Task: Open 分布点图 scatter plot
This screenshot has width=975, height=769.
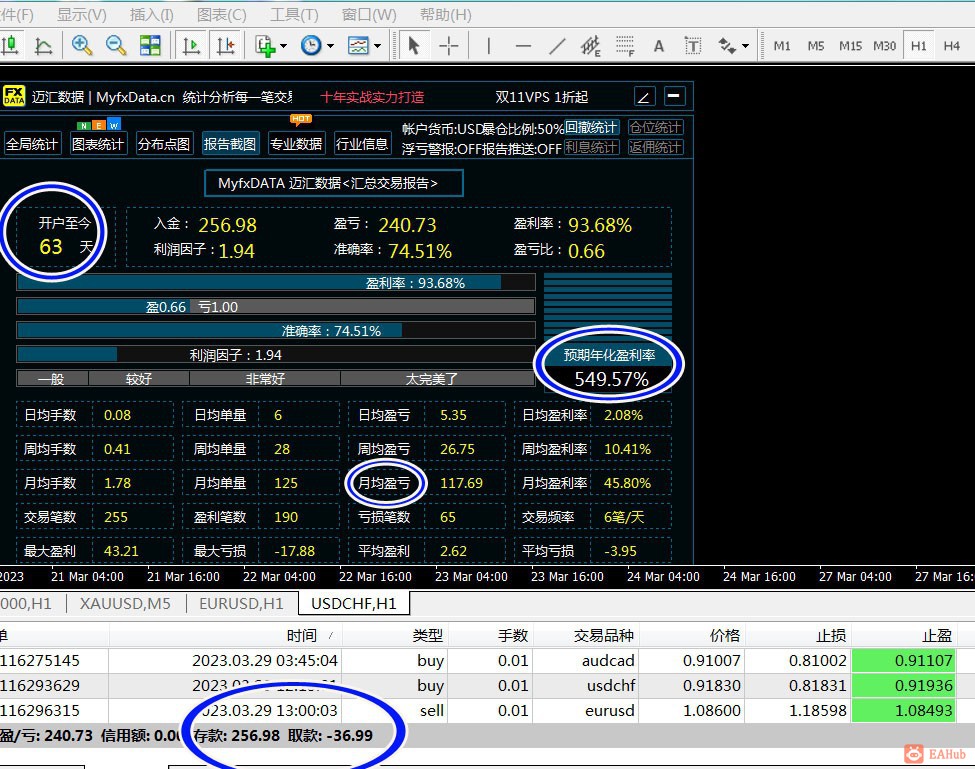Action: (x=164, y=144)
